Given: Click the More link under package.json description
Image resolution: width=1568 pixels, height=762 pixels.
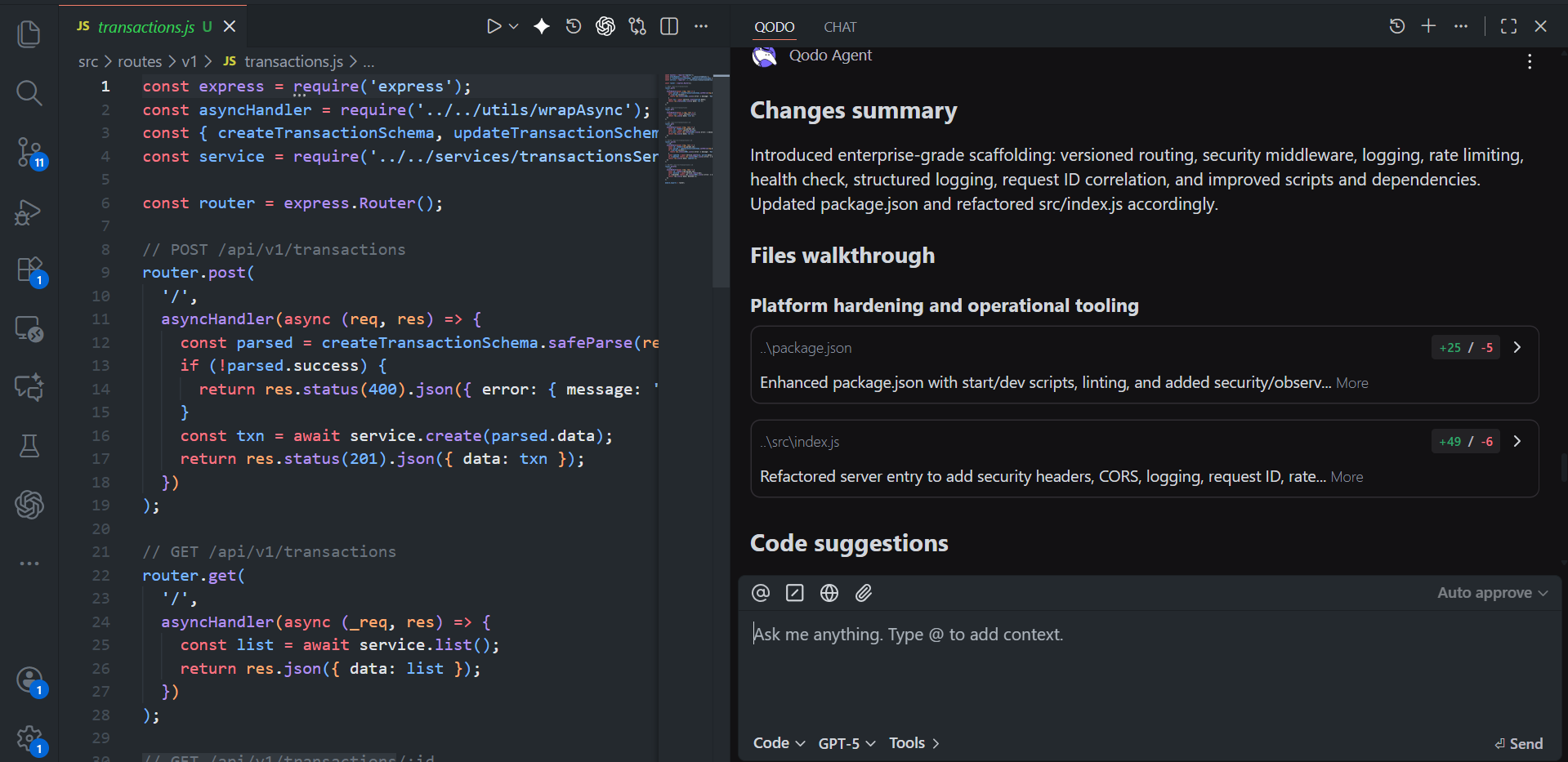Looking at the screenshot, I should (1351, 383).
